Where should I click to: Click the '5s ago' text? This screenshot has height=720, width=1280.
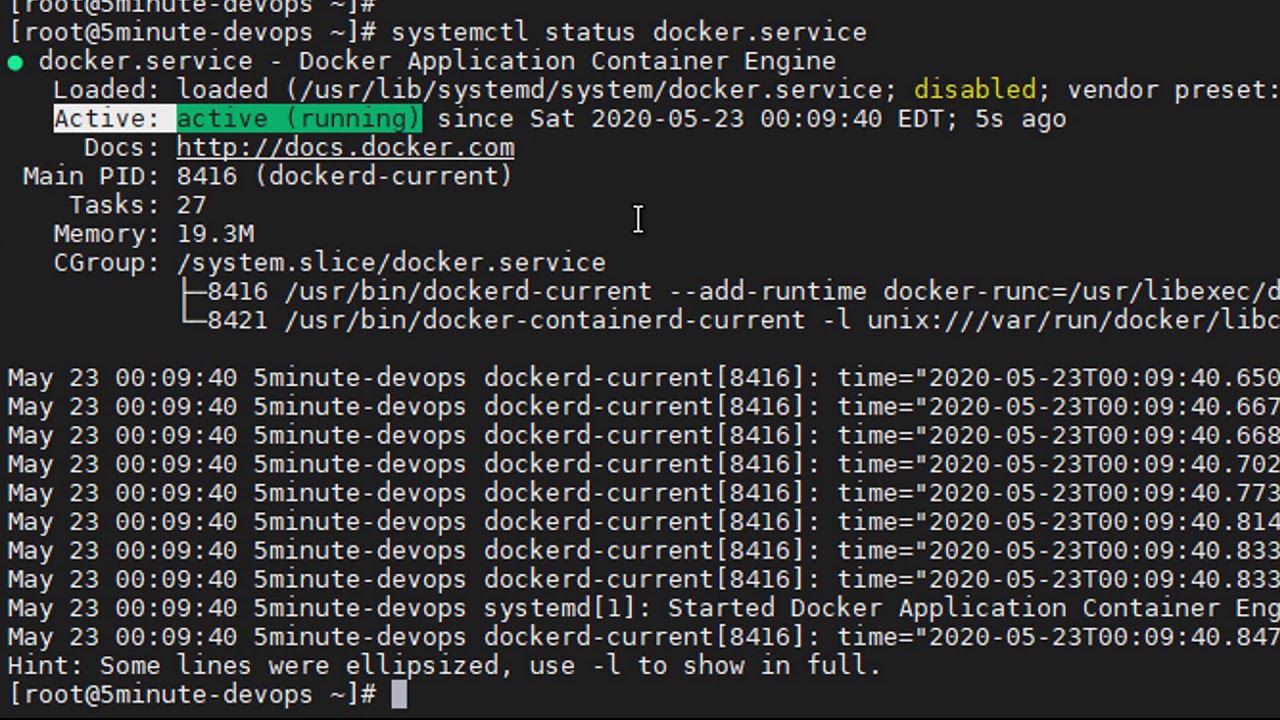1021,119
